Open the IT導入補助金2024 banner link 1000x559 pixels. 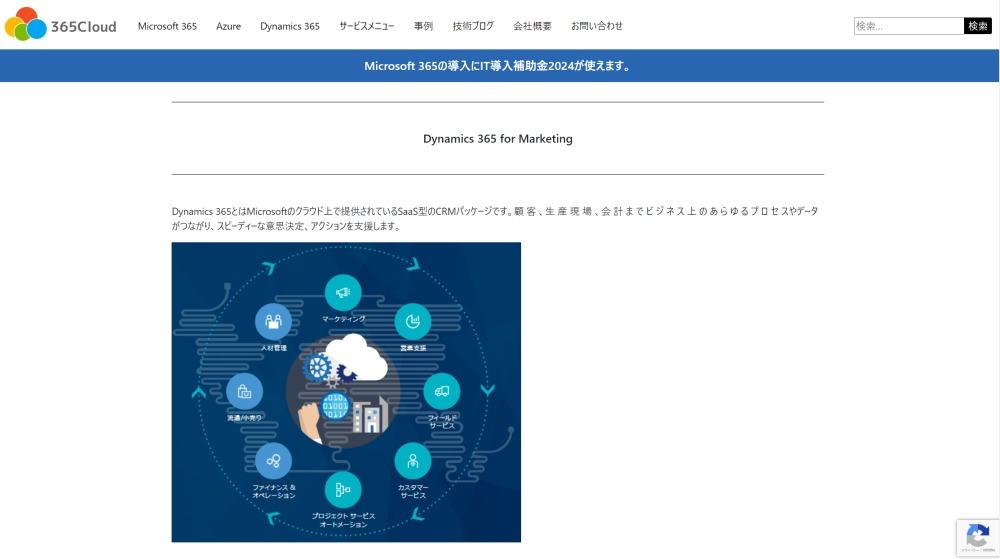click(497, 66)
